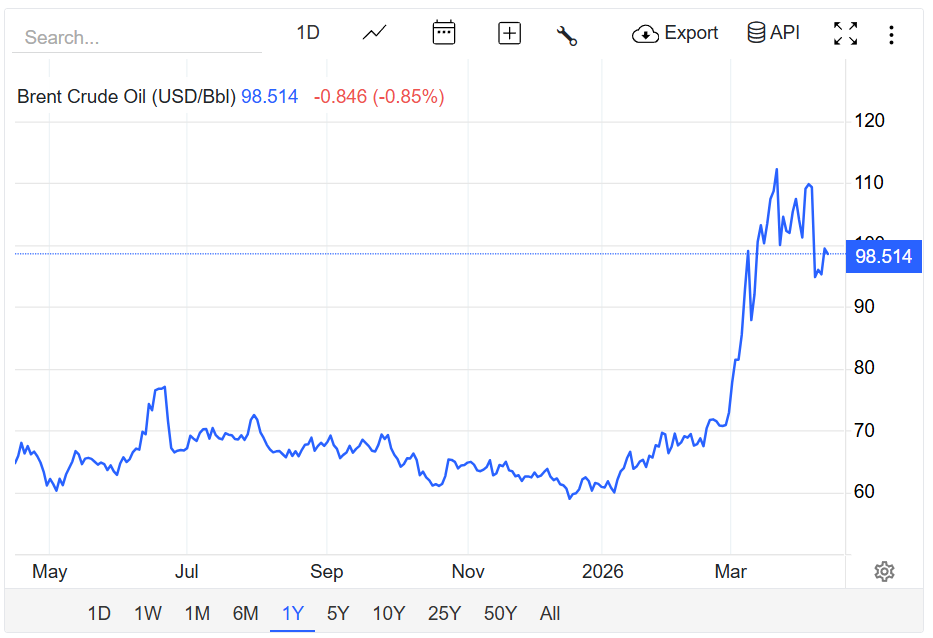The image size is (933, 638).
Task: Show the All time range
Action: [x=550, y=613]
